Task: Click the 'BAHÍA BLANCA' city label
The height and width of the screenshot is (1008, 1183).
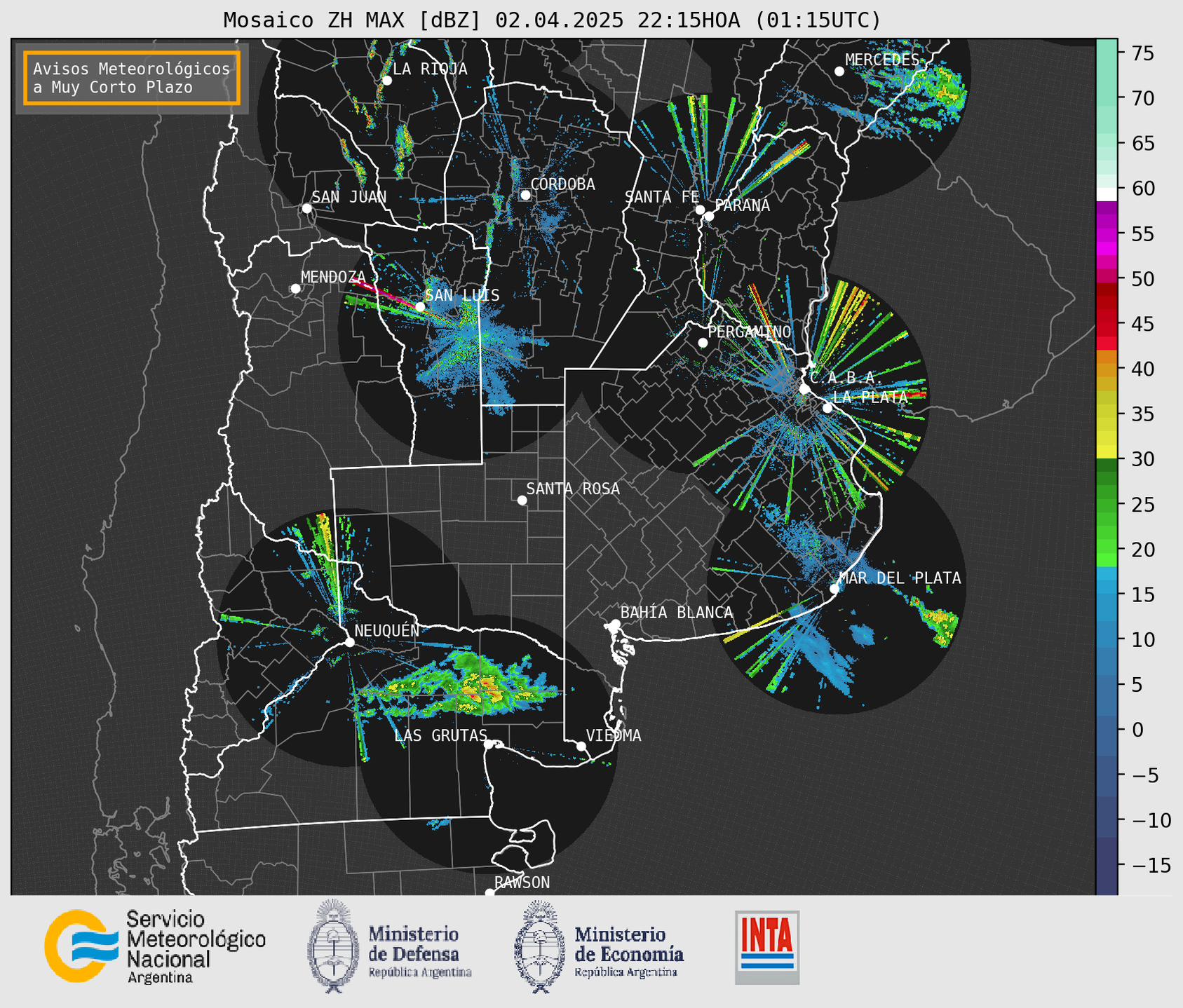Action: 677,613
